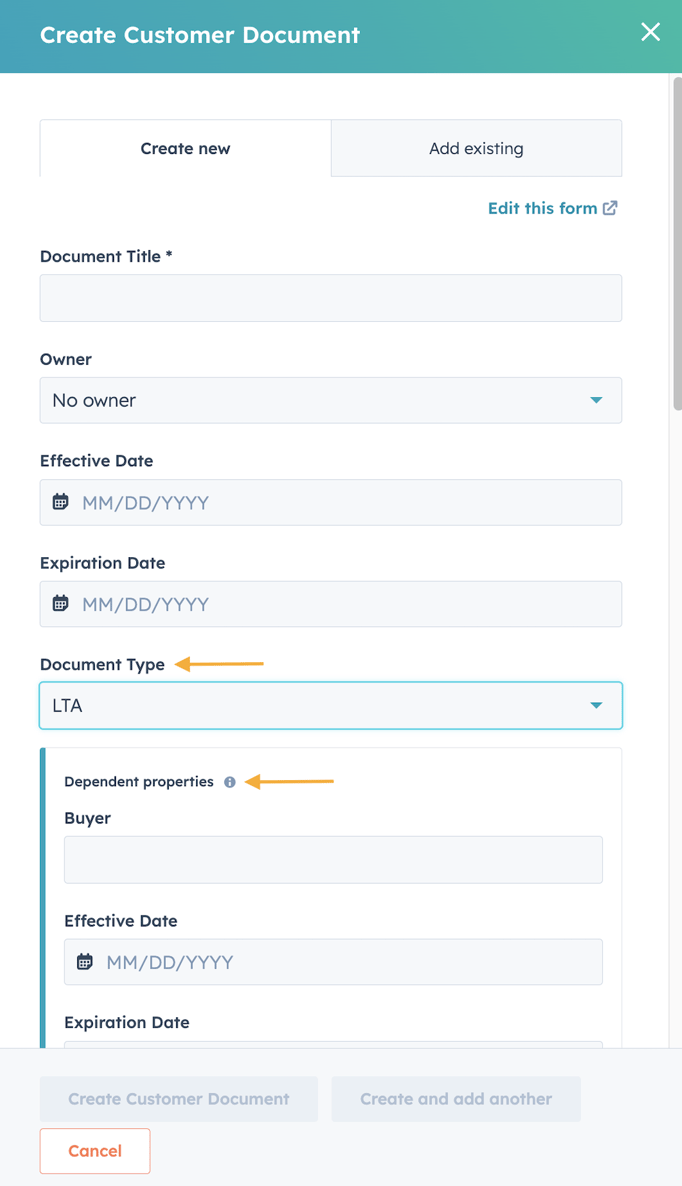
Task: Switch to the Create new tab
Action: coord(185,148)
